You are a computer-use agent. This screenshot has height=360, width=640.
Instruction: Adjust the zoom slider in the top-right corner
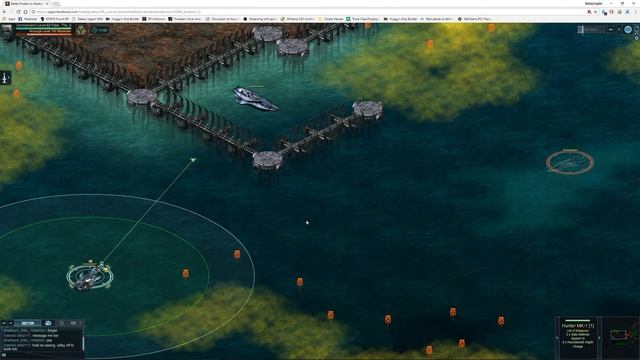click(591, 29)
